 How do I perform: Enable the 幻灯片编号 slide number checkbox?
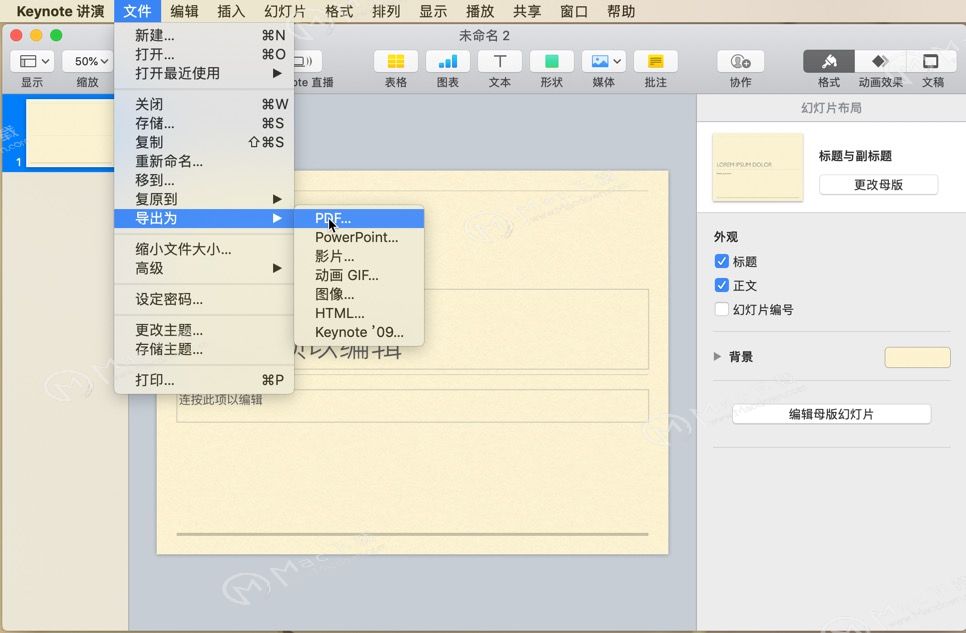point(722,309)
